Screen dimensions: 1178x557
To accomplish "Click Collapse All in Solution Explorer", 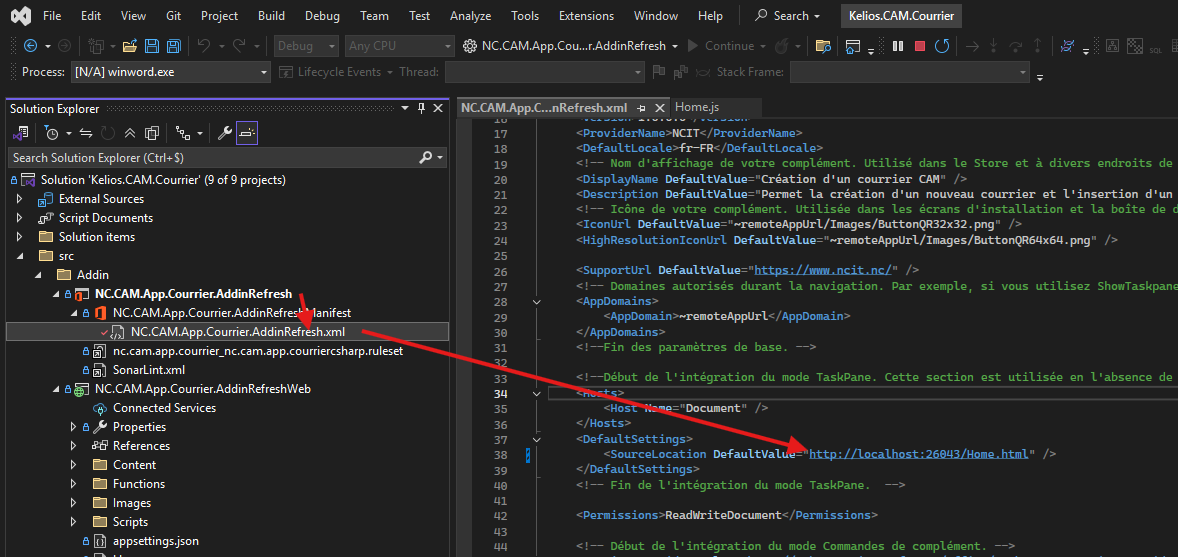I will (x=130, y=133).
